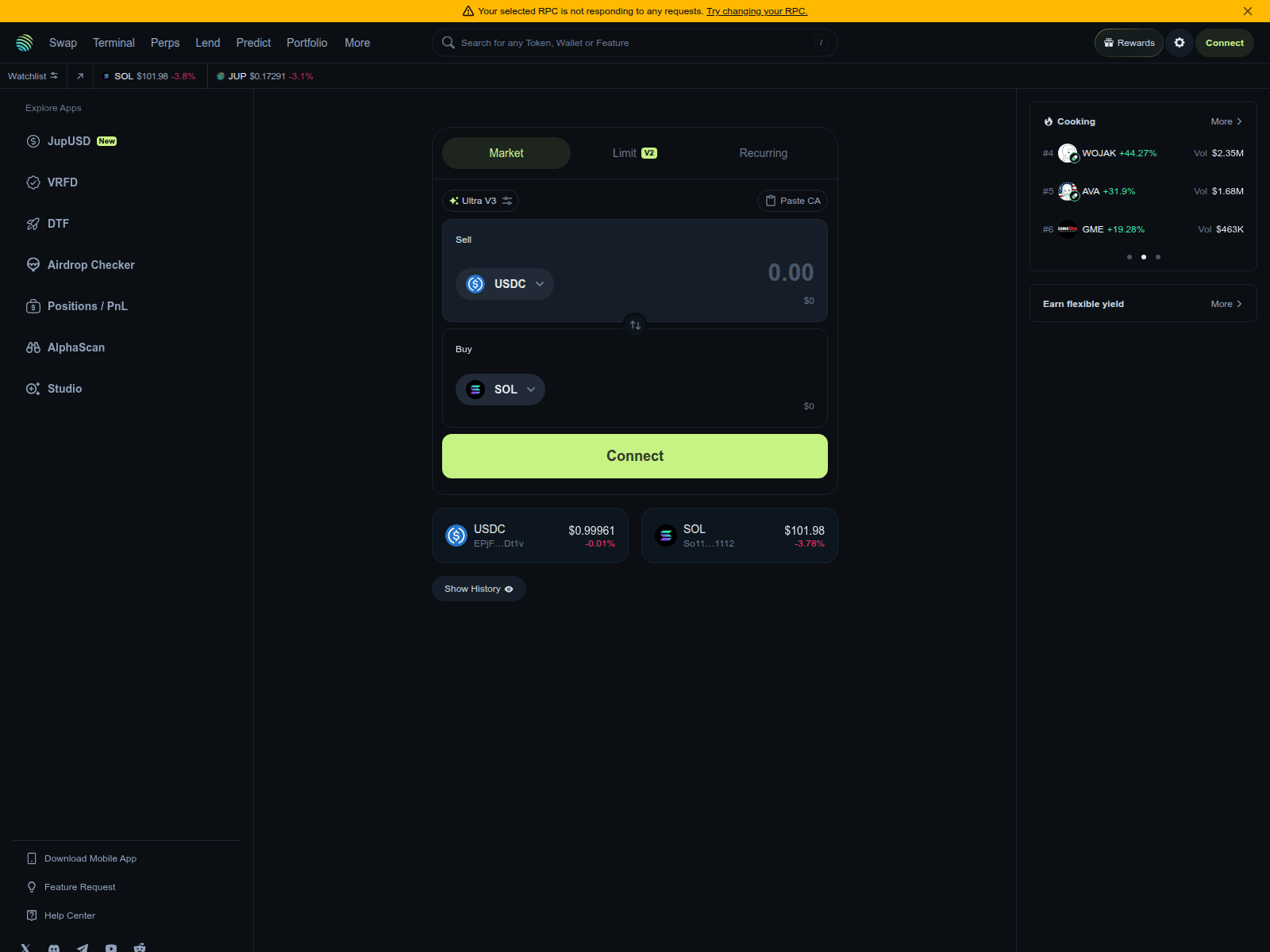
Task: Click the search magnifier icon
Action: pos(448,43)
